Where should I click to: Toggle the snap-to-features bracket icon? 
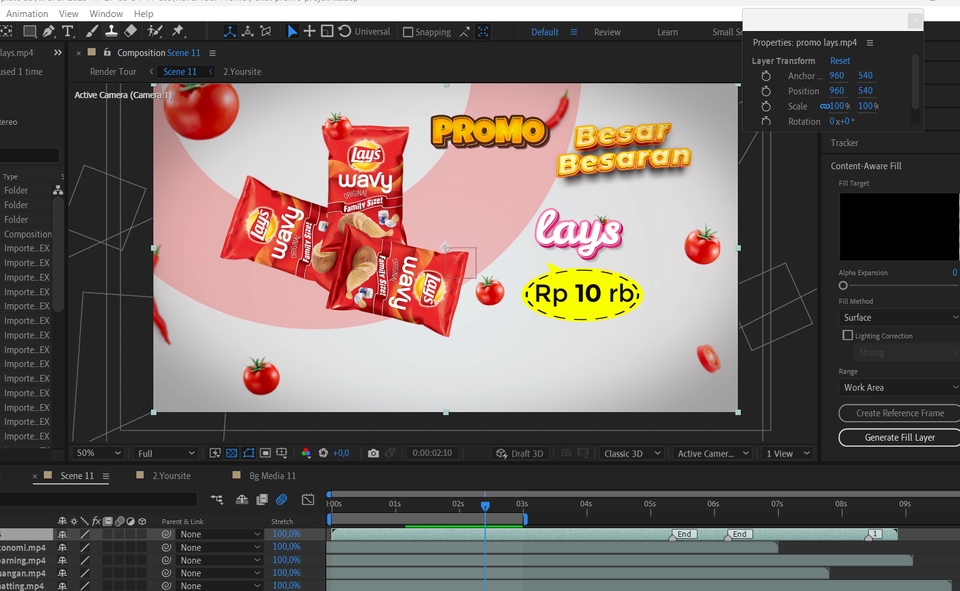tap(483, 32)
